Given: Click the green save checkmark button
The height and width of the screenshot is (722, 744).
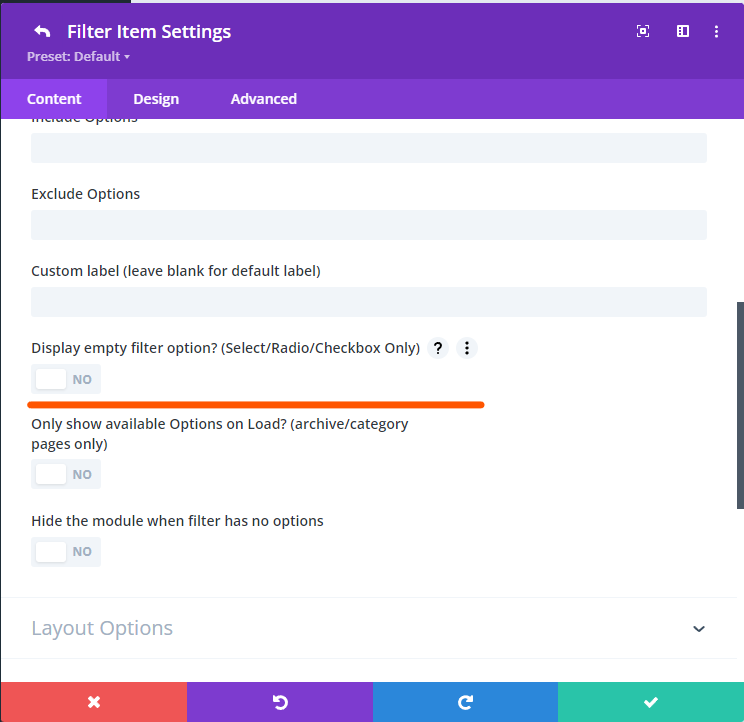Looking at the screenshot, I should tap(651, 702).
